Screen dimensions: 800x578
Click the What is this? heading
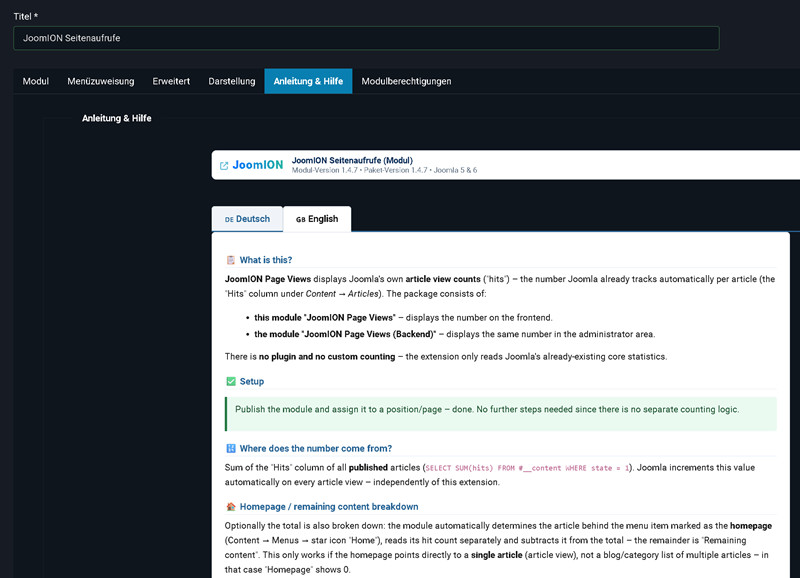tap(266, 260)
